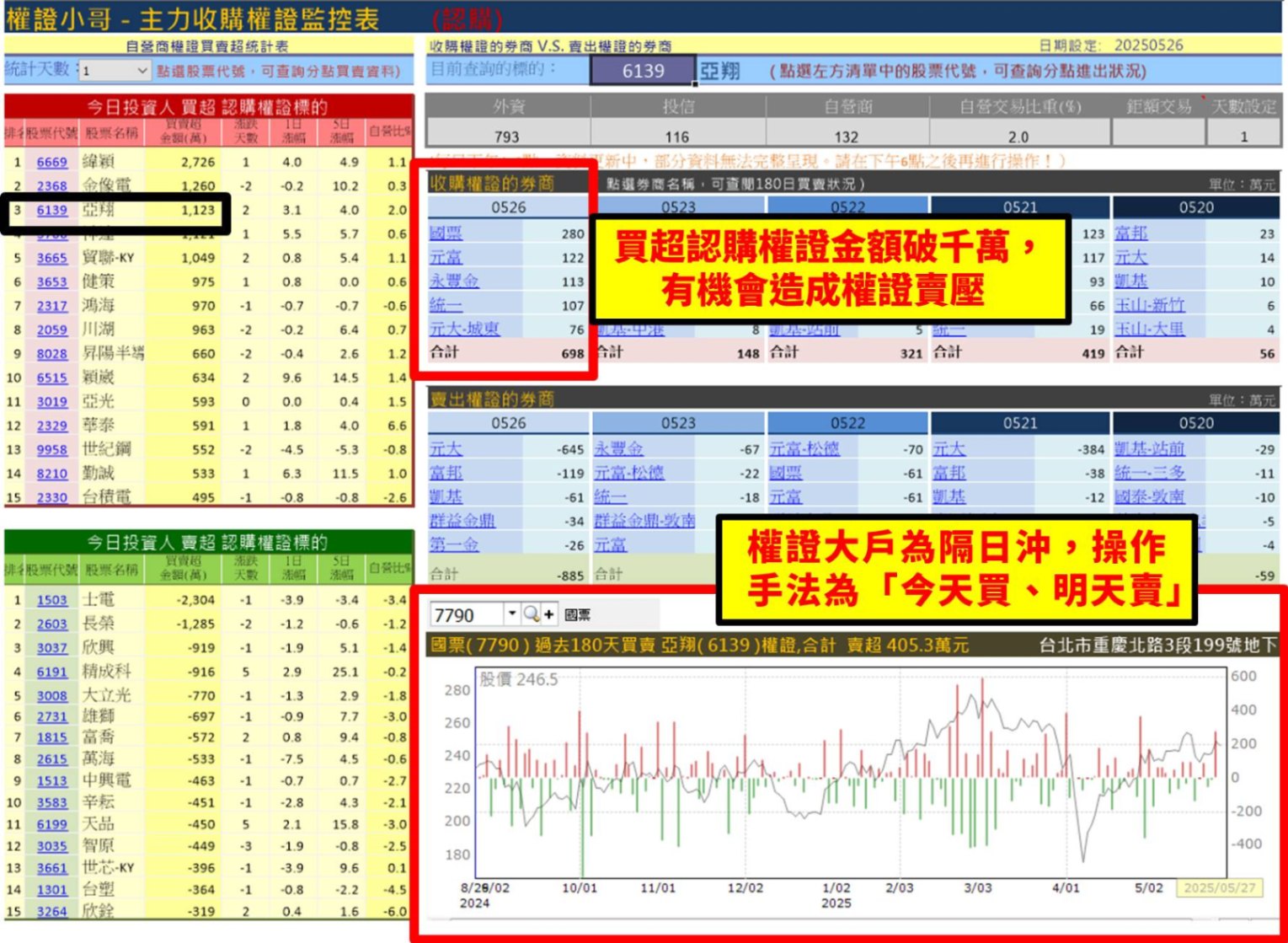
Task: Click 統一-三多 broker link
Action: coord(1149,473)
